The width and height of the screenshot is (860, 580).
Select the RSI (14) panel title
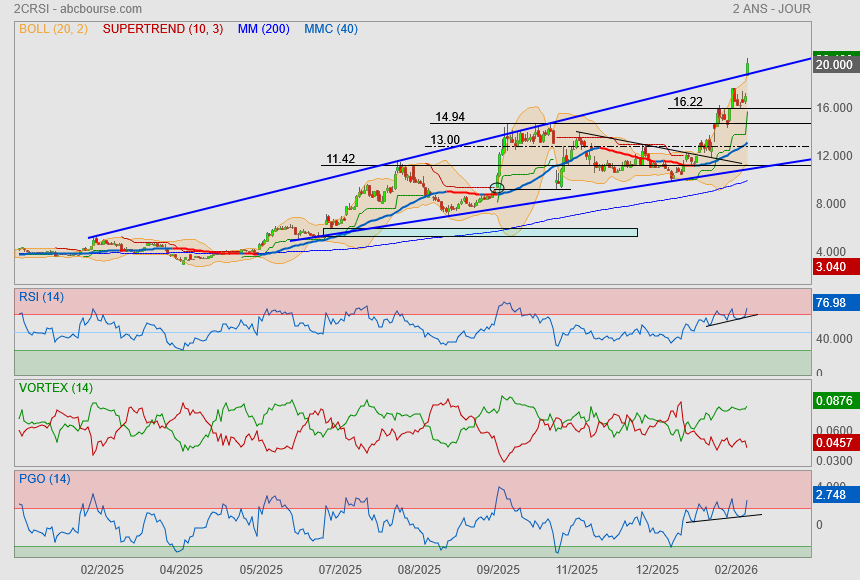(x=41, y=296)
